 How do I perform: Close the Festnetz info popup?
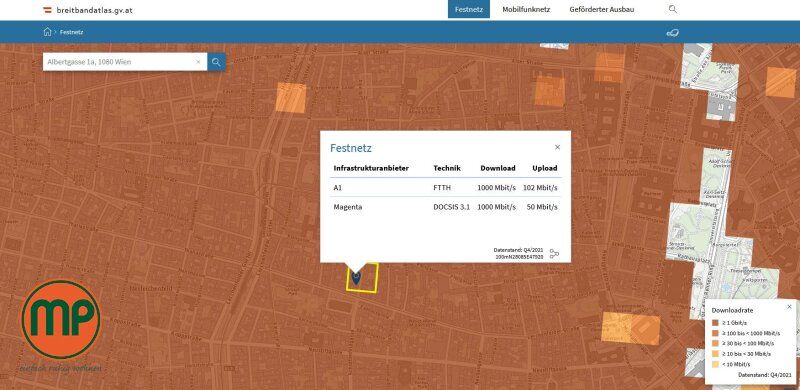click(x=557, y=147)
